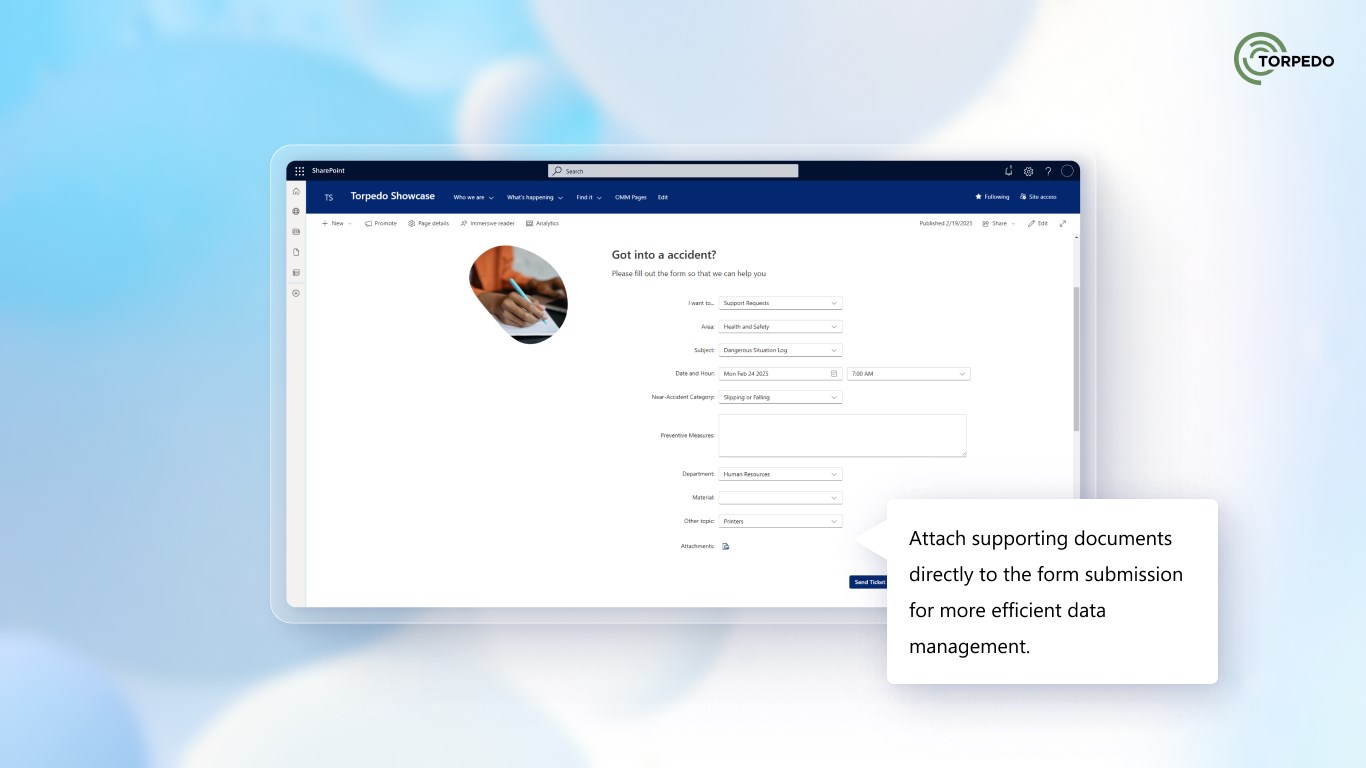
Task: Open the settings gear icon
Action: [1028, 171]
